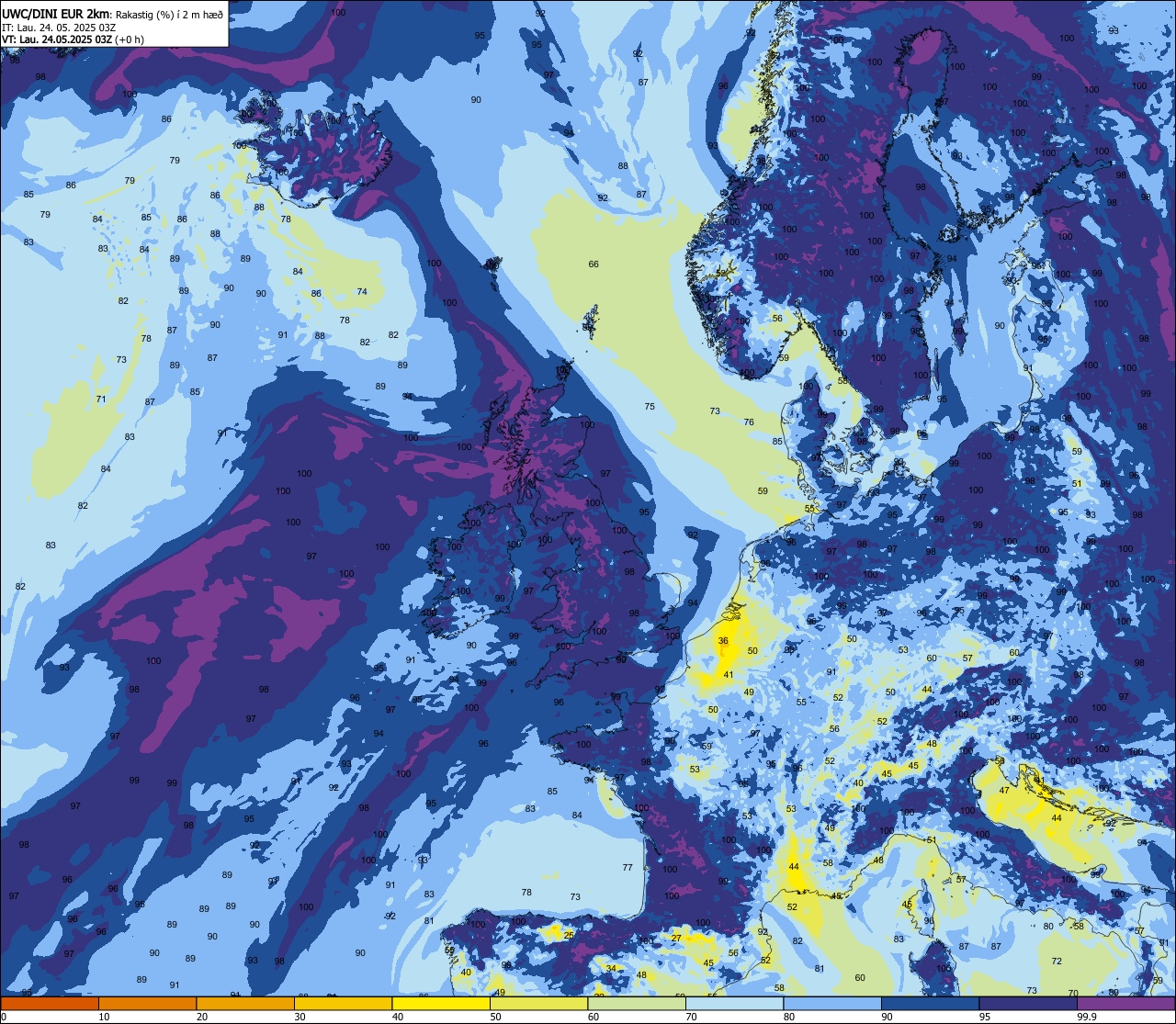
Task: Select the 60–70 light green legend swatch
Action: click(636, 1003)
